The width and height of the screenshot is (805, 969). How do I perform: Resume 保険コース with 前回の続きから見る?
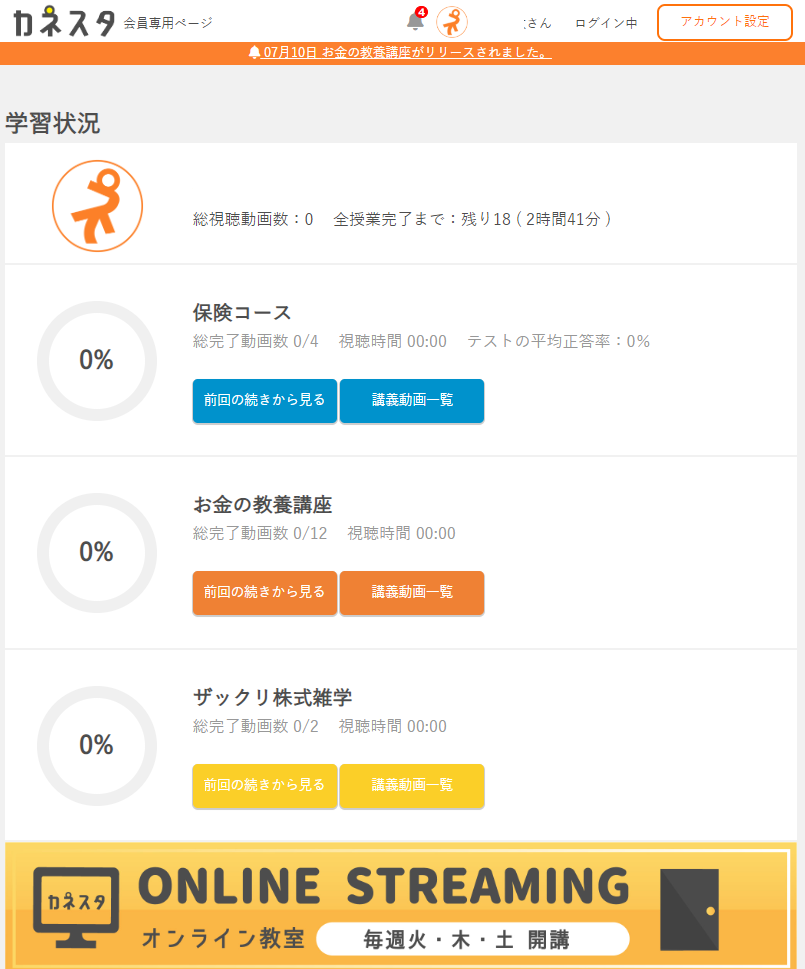pyautogui.click(x=265, y=400)
